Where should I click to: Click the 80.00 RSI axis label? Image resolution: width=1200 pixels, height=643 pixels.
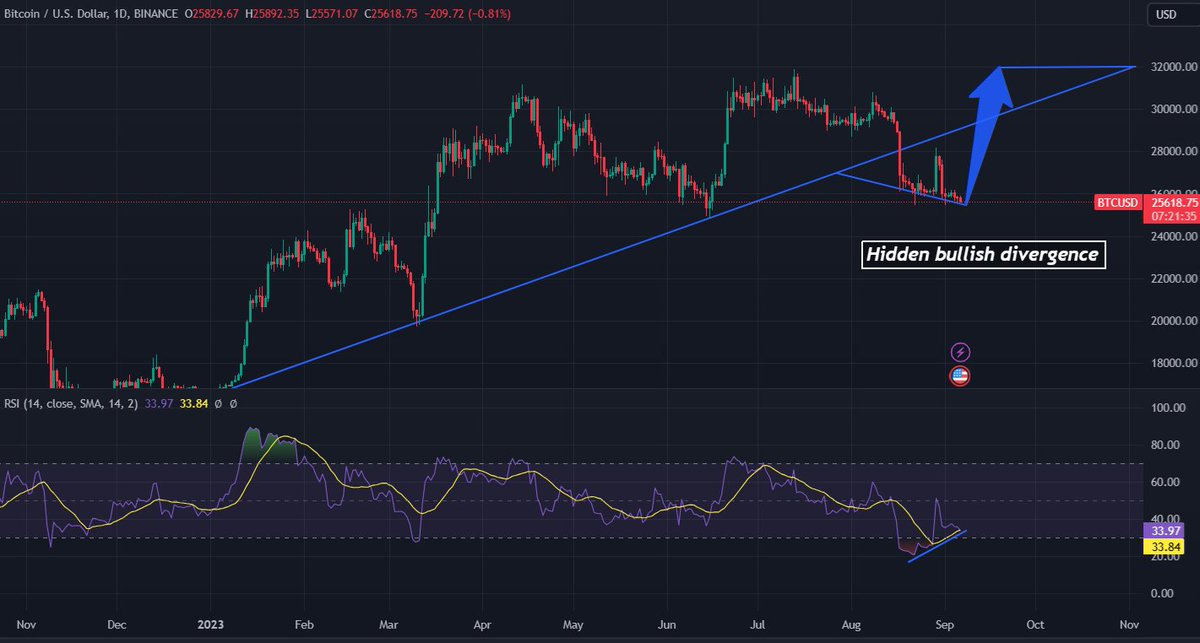[x=1166, y=445]
